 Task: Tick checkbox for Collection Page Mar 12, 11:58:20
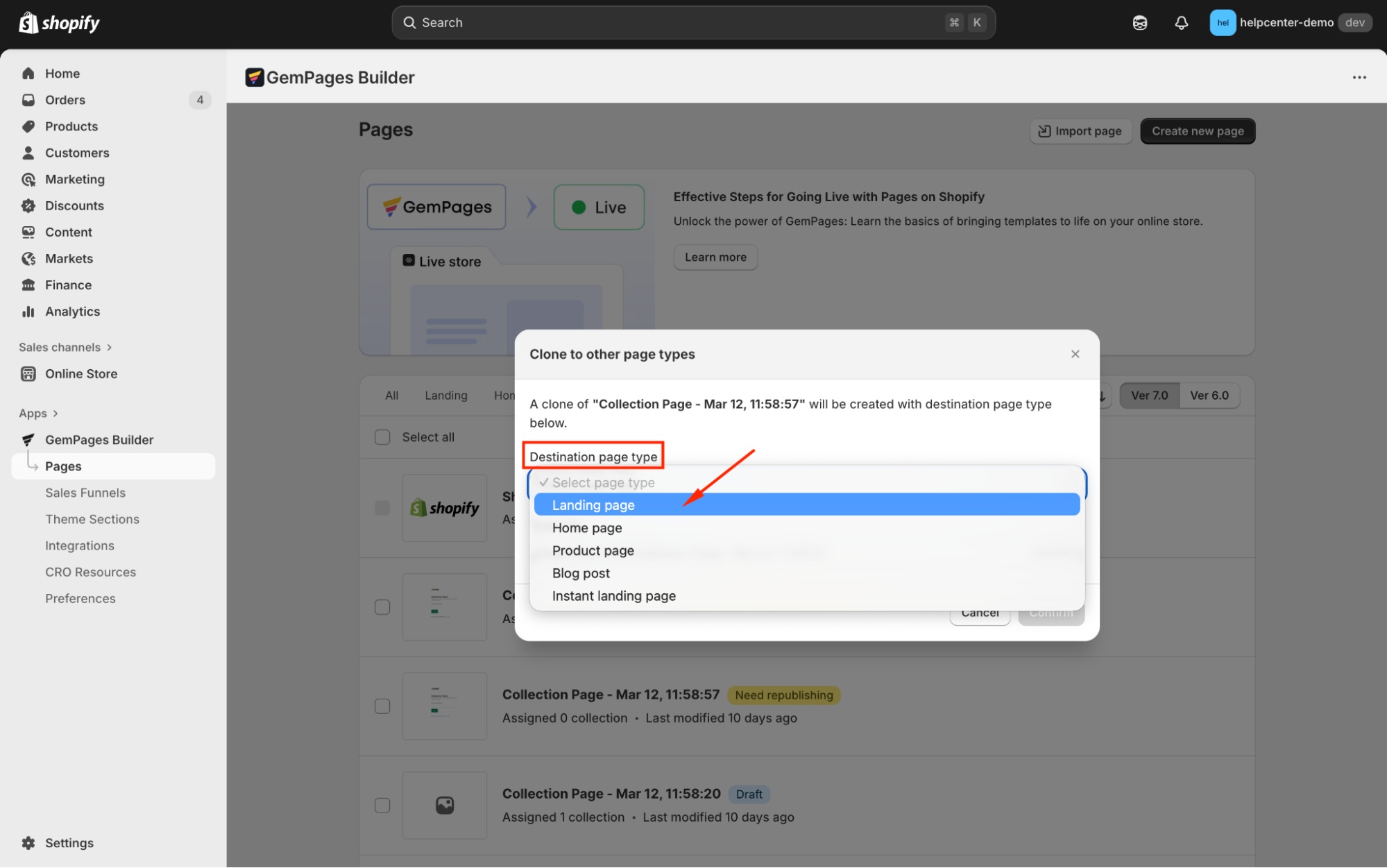(x=382, y=806)
